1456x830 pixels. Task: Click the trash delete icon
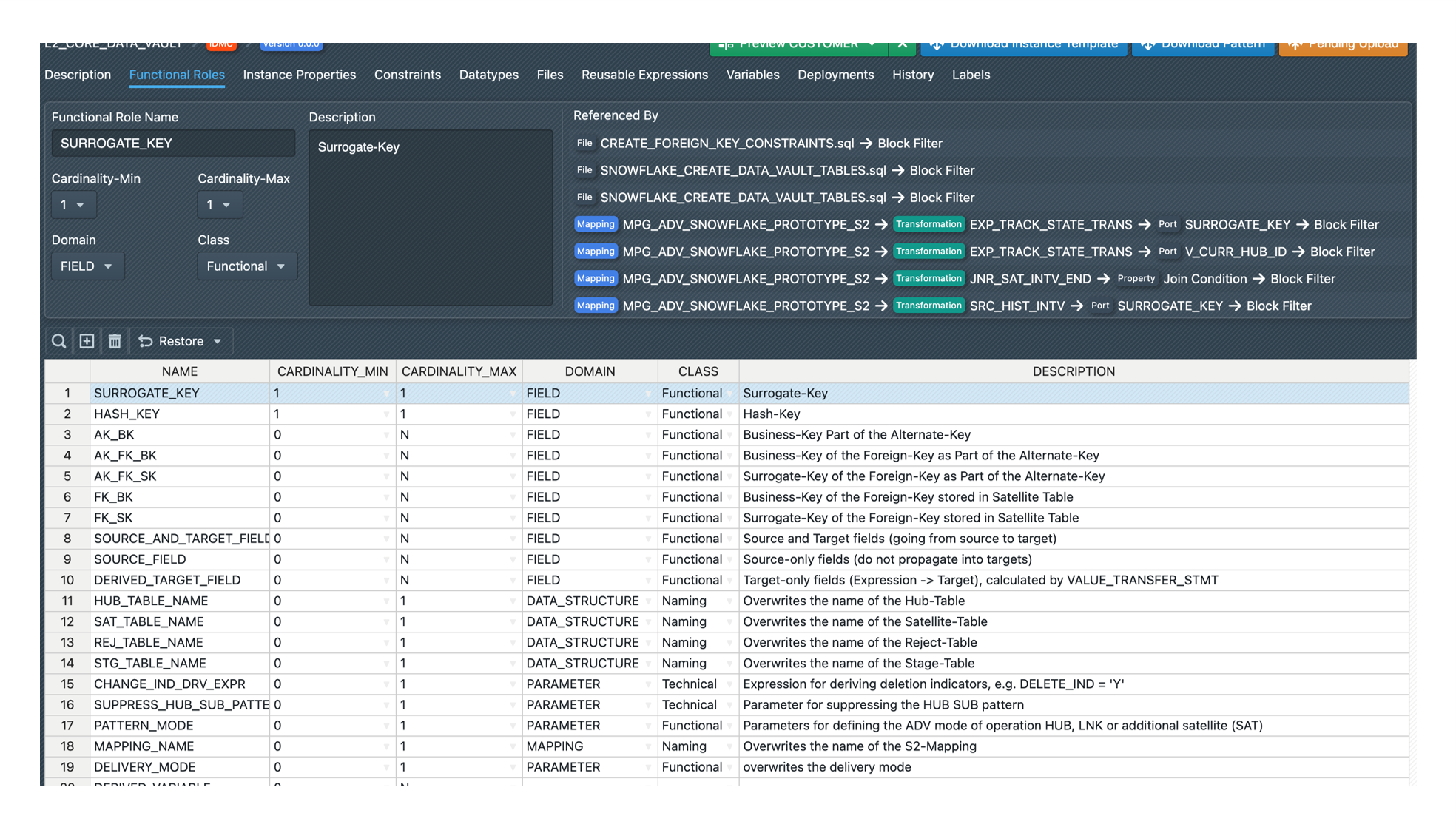[x=115, y=341]
